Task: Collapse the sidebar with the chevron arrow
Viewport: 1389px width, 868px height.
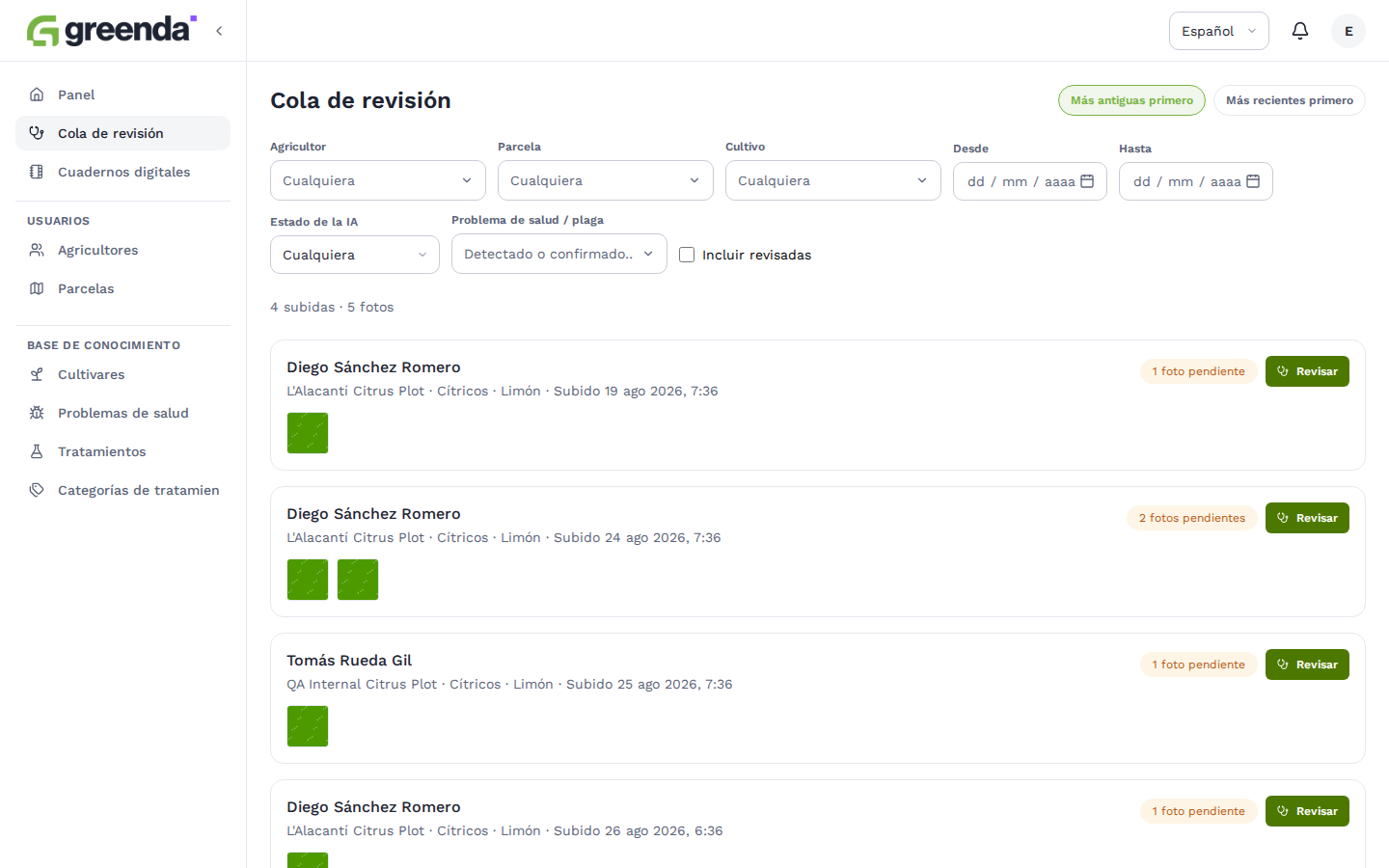Action: tap(219, 31)
